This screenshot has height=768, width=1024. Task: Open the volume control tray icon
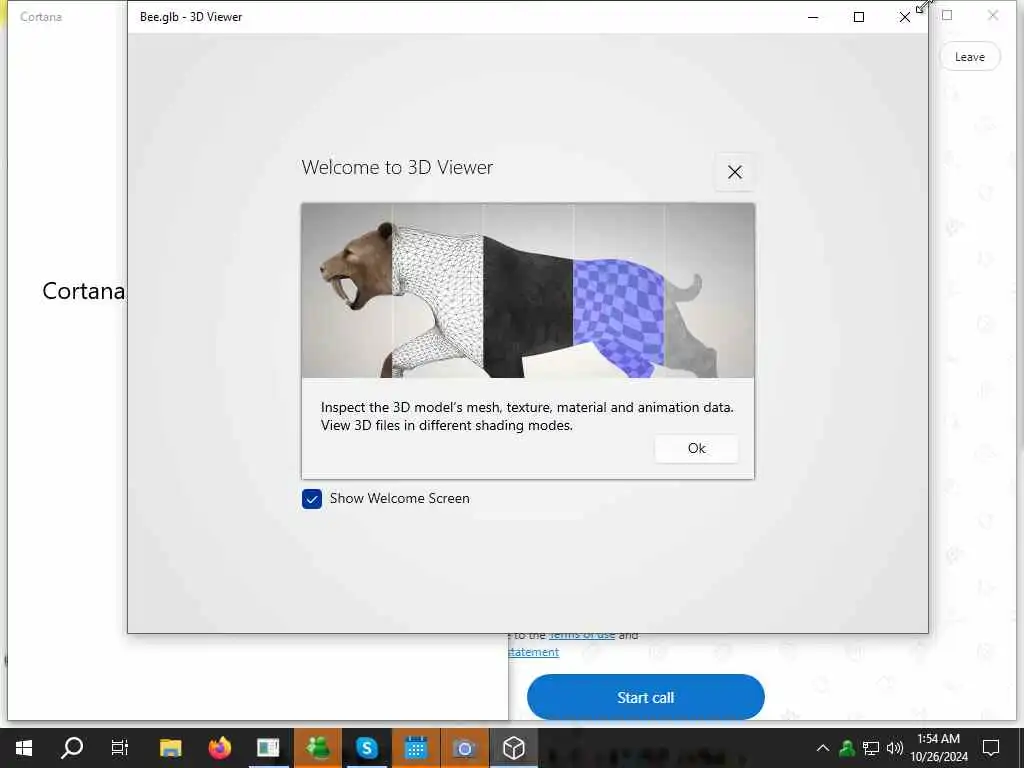click(x=895, y=748)
